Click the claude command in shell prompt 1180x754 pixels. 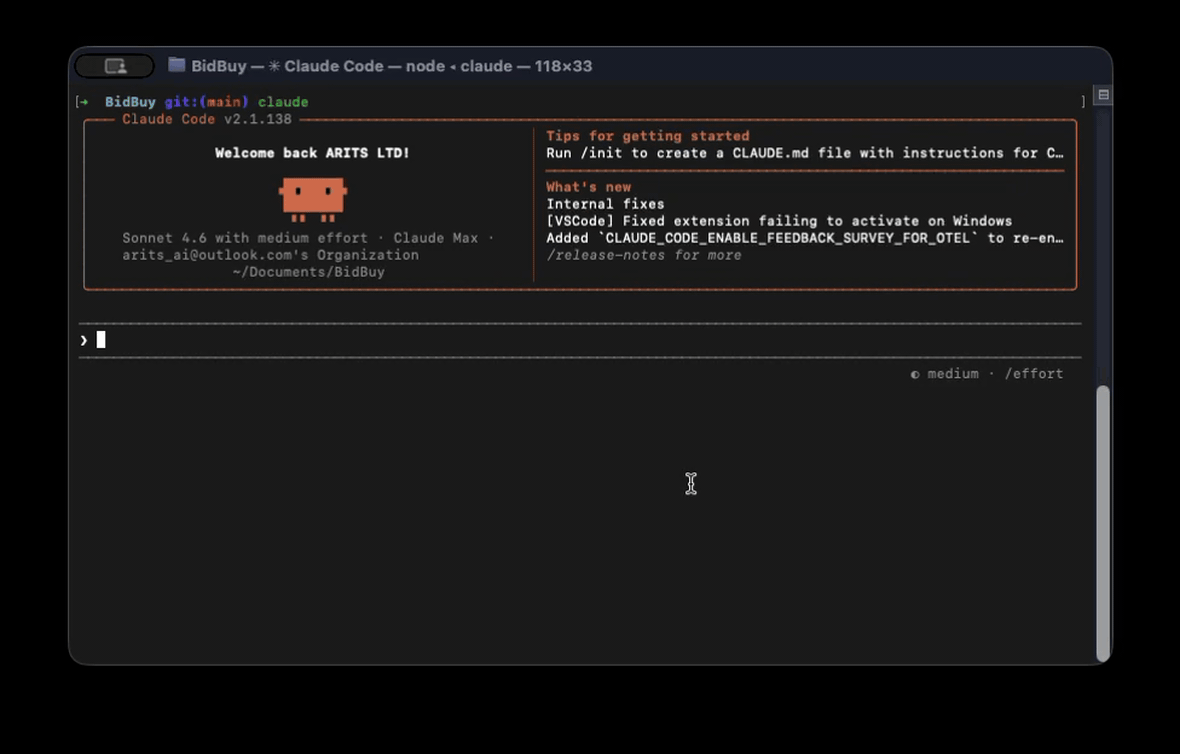283,102
